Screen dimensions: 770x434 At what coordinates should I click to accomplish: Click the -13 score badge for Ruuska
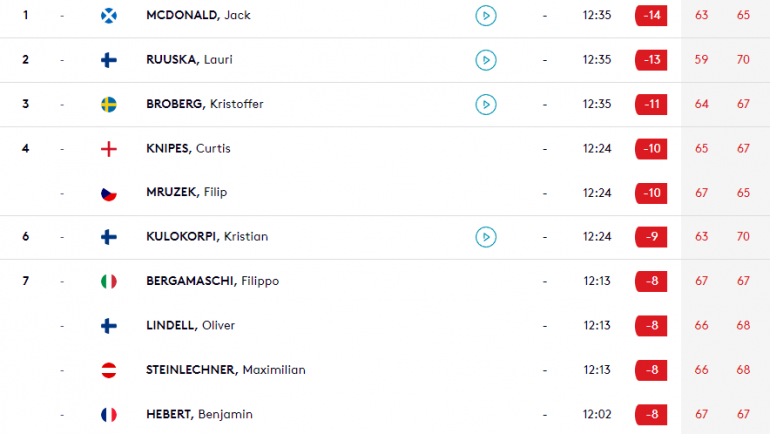pos(651,60)
